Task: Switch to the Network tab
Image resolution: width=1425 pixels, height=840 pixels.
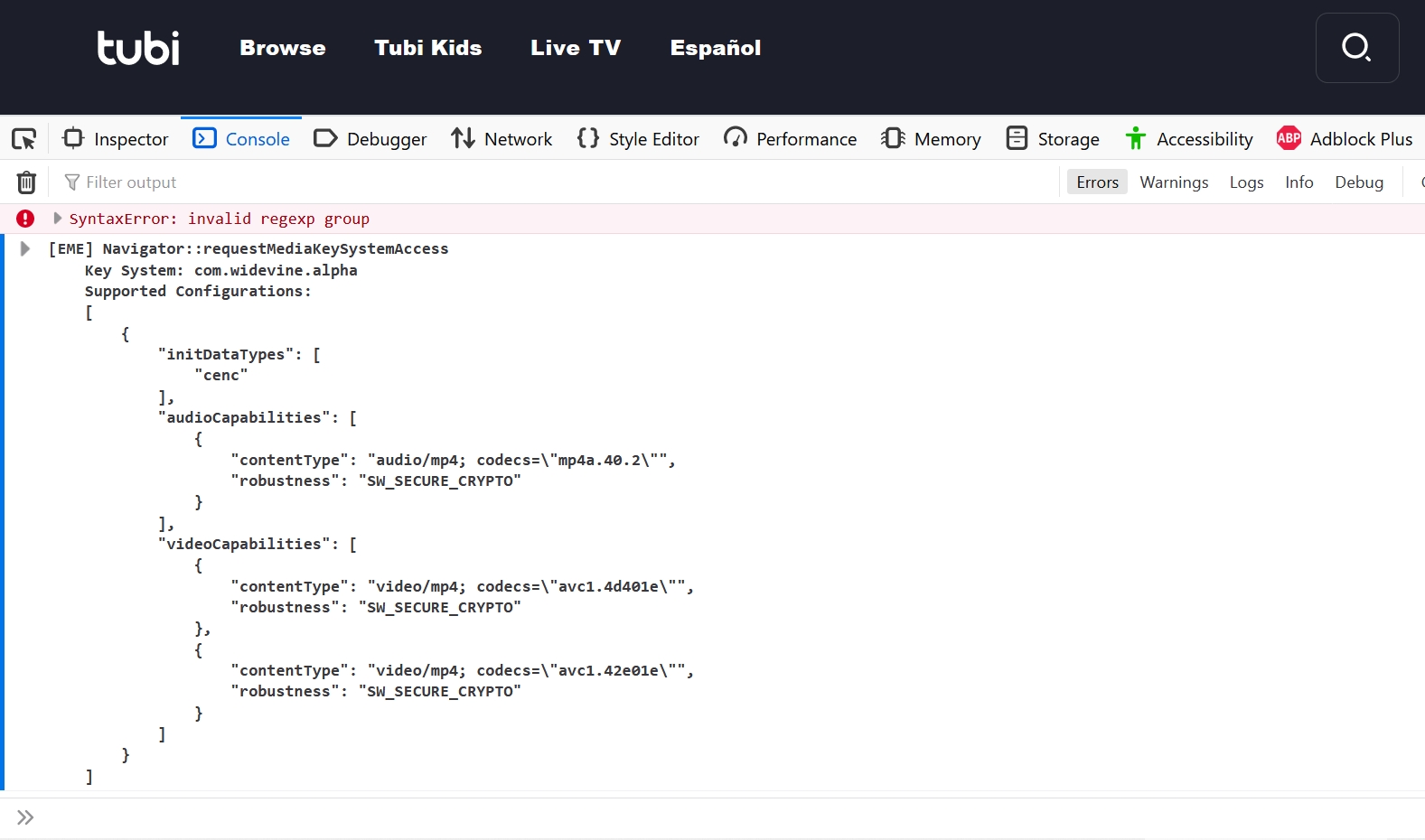Action: point(502,139)
